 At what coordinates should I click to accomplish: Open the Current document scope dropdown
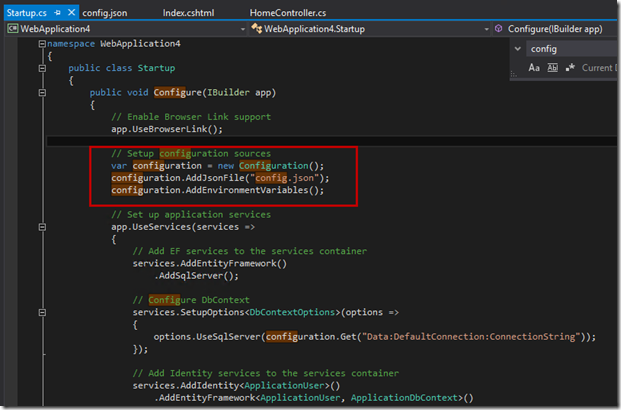click(x=599, y=68)
